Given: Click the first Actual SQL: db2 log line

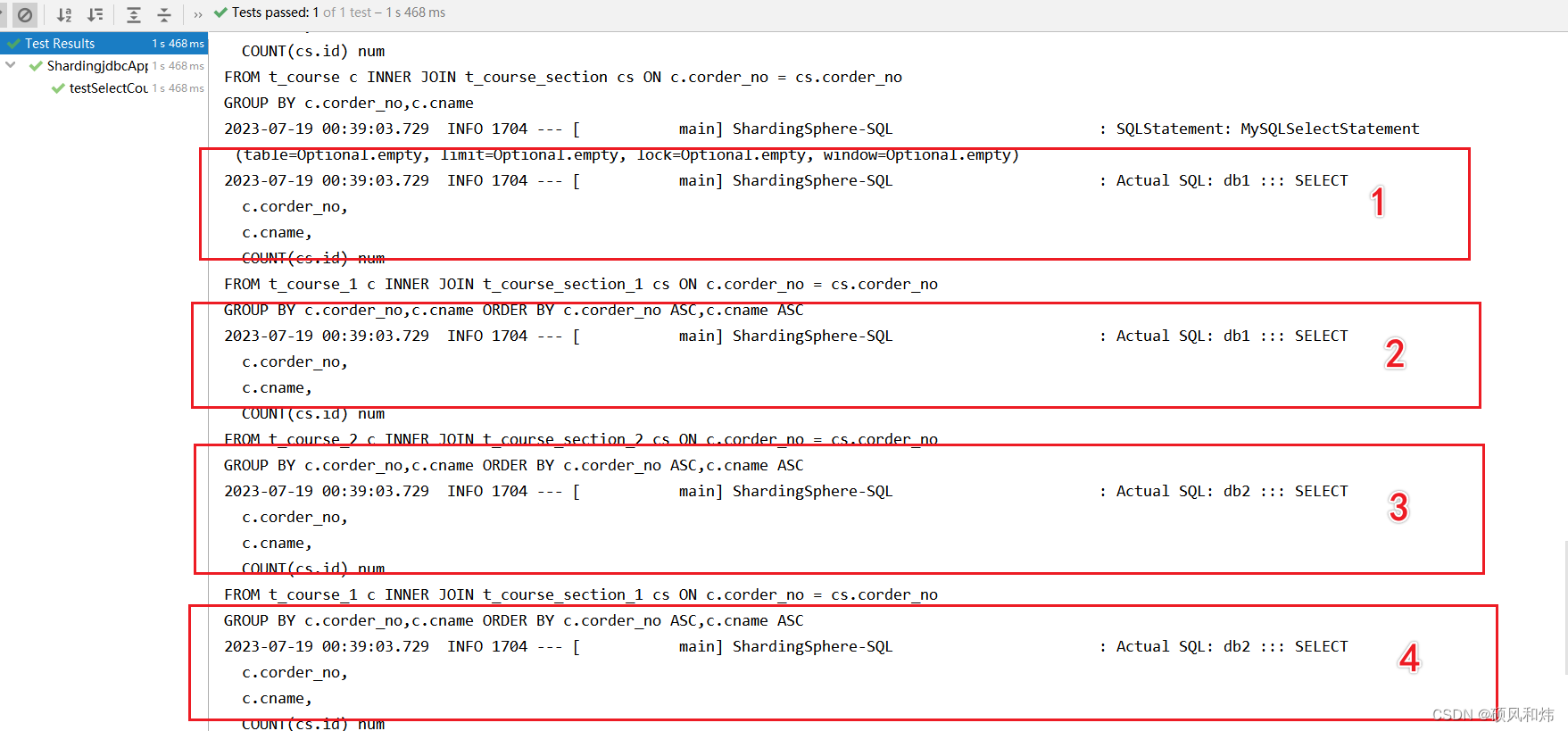Looking at the screenshot, I should pos(786,491).
